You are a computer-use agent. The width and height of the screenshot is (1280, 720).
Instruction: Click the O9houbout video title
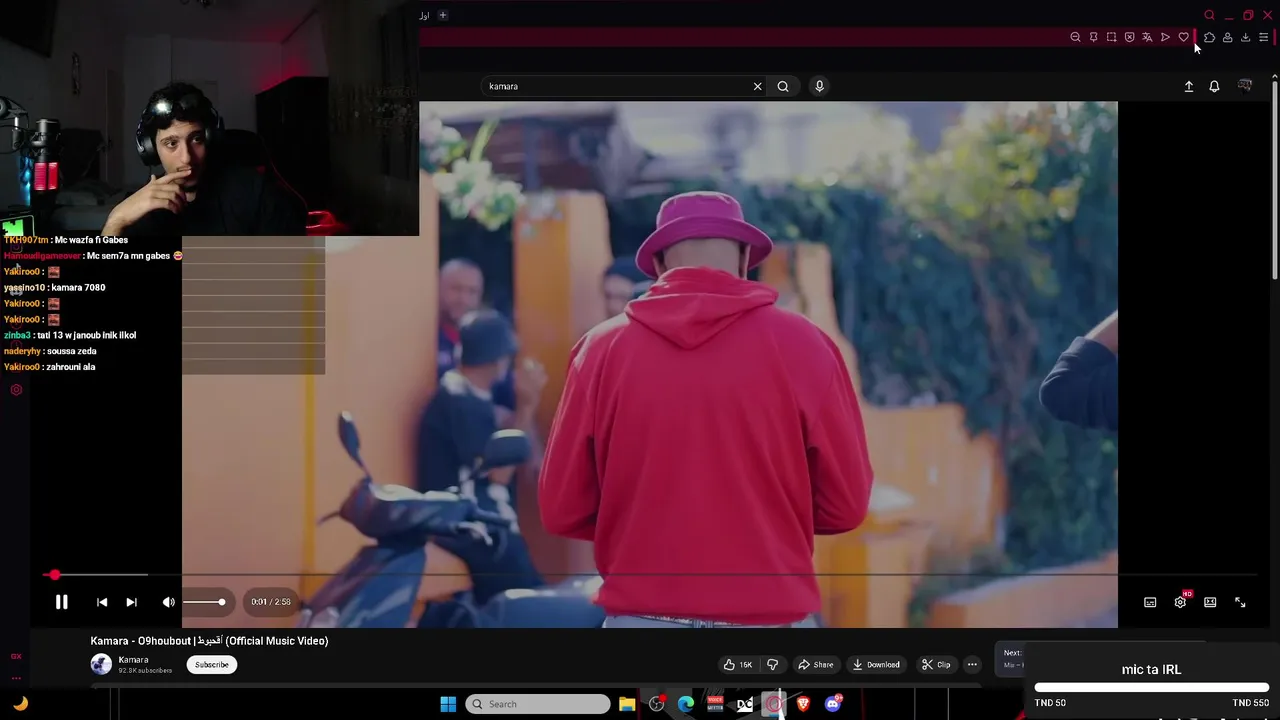(x=209, y=641)
